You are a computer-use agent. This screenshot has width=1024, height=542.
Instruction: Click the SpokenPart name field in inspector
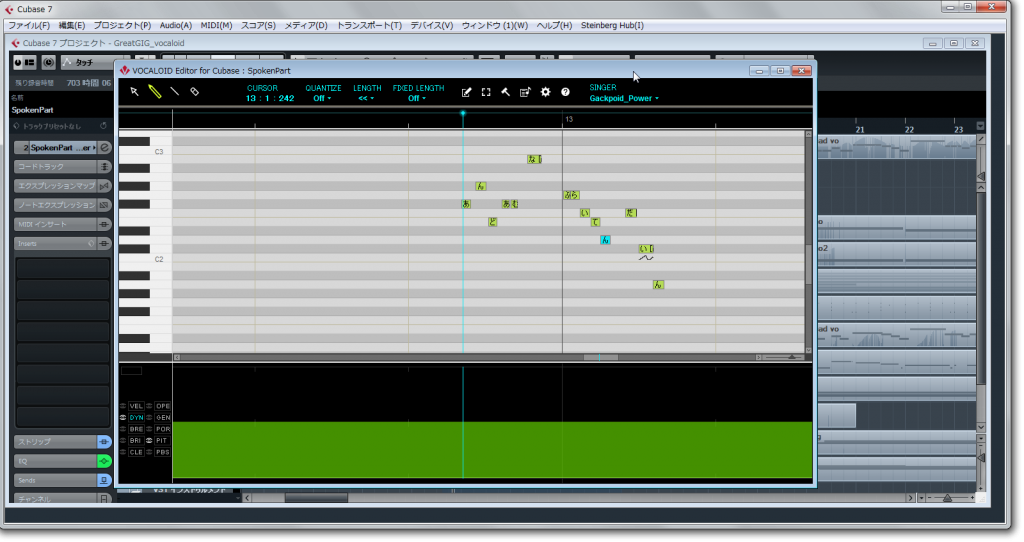(61, 110)
